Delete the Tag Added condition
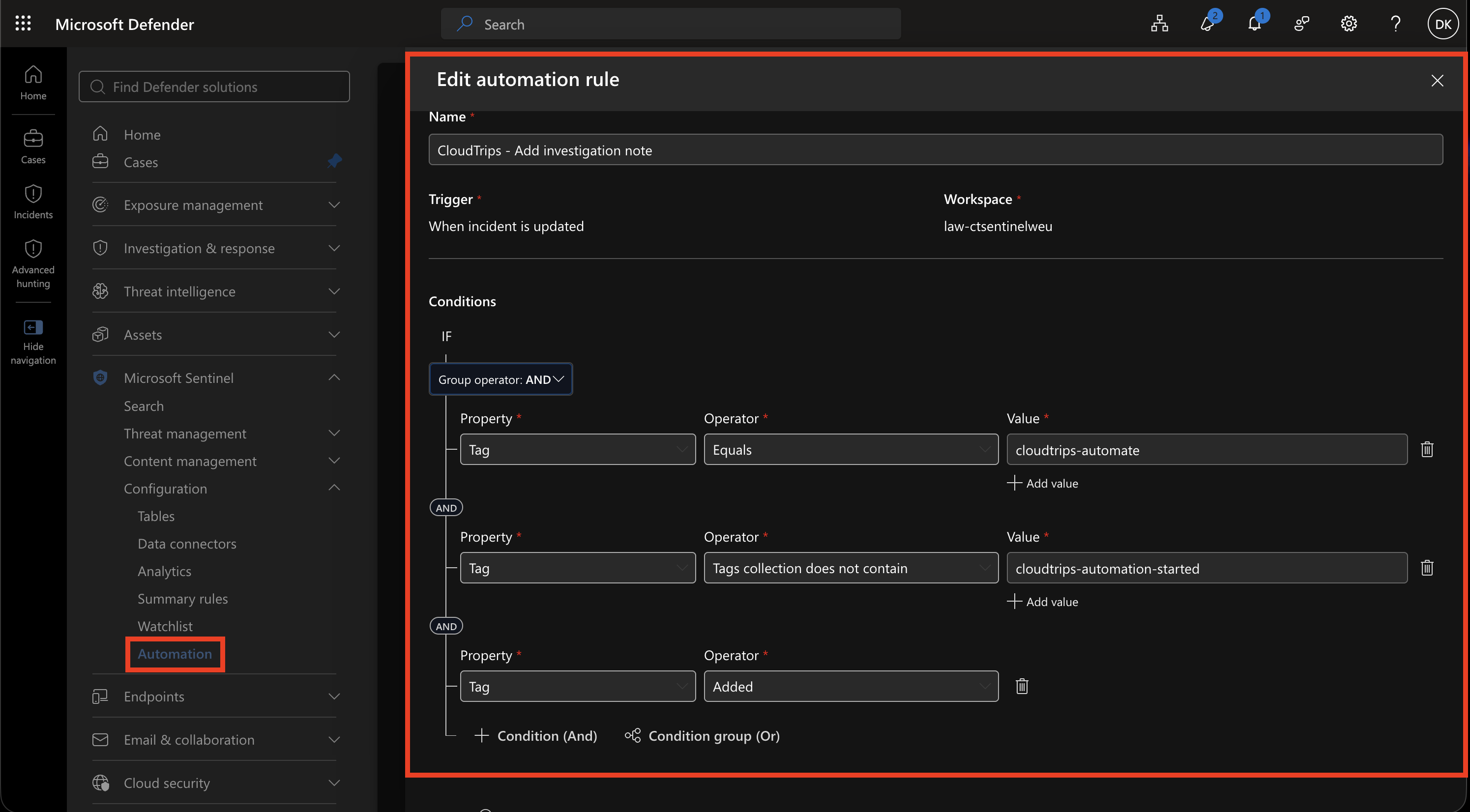1470x812 pixels. point(1022,686)
